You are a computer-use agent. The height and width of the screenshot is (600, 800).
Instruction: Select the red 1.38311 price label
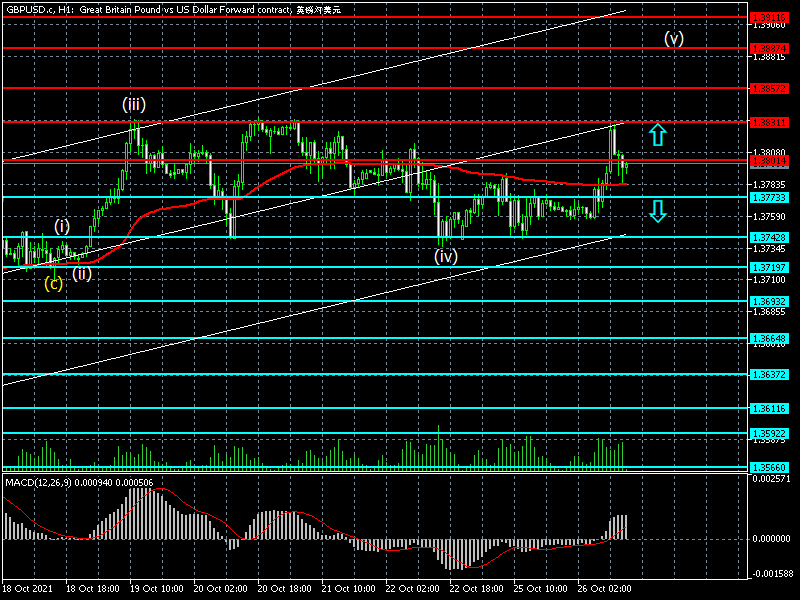coord(769,122)
